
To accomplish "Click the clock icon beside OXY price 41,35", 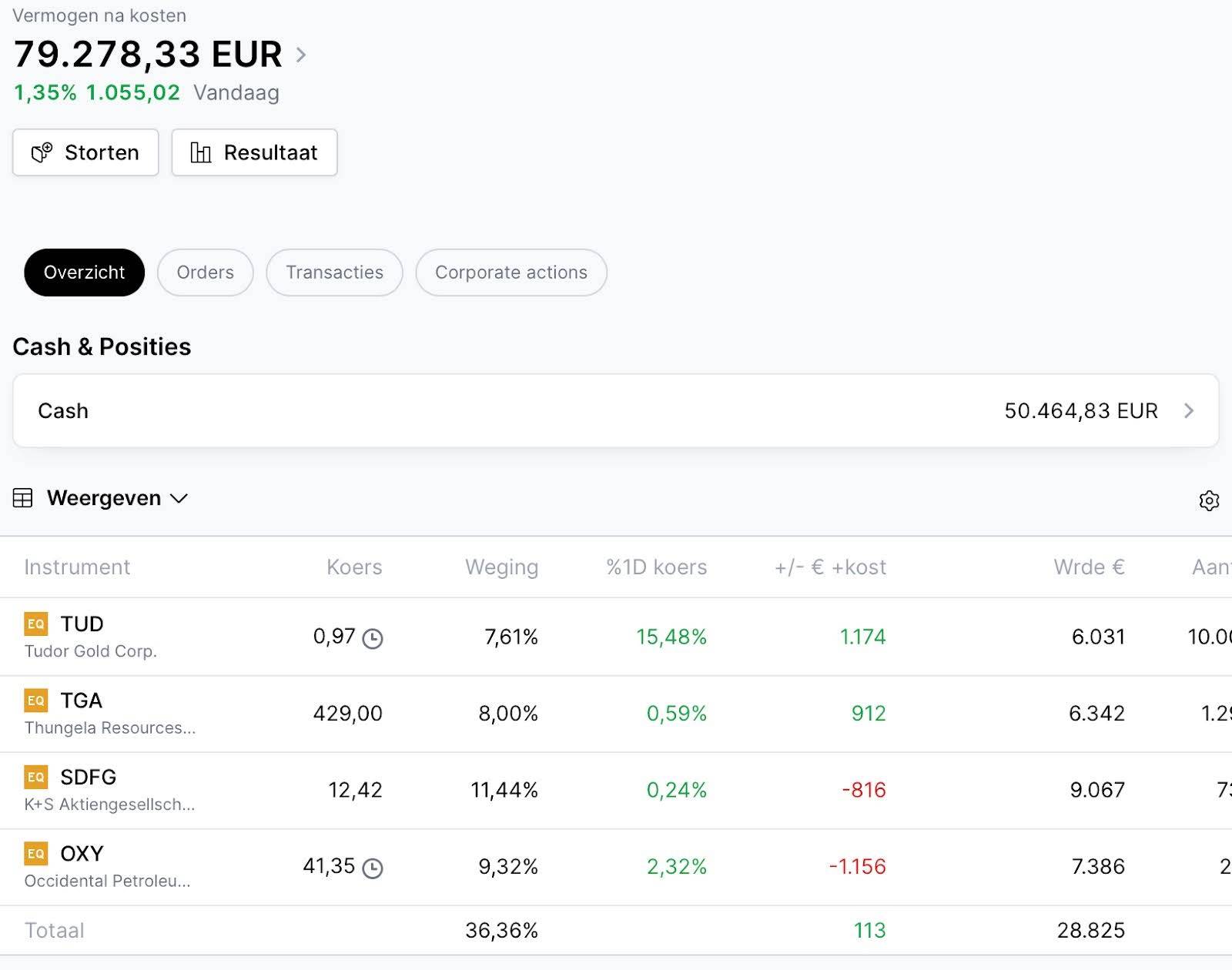I will coord(373,868).
